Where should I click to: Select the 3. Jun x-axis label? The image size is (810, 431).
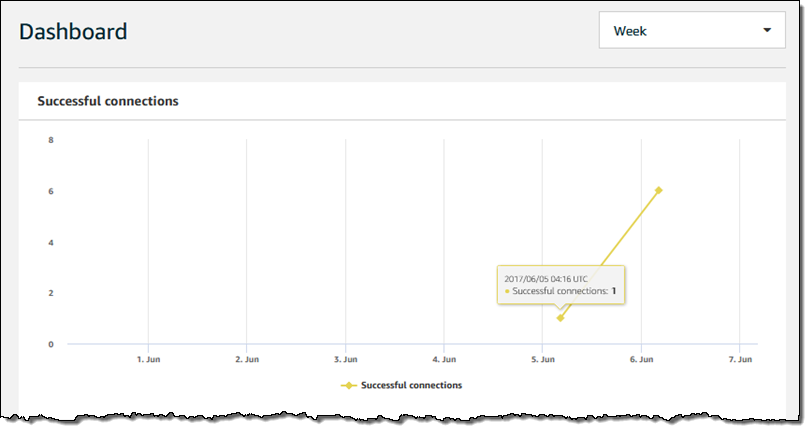(x=345, y=358)
